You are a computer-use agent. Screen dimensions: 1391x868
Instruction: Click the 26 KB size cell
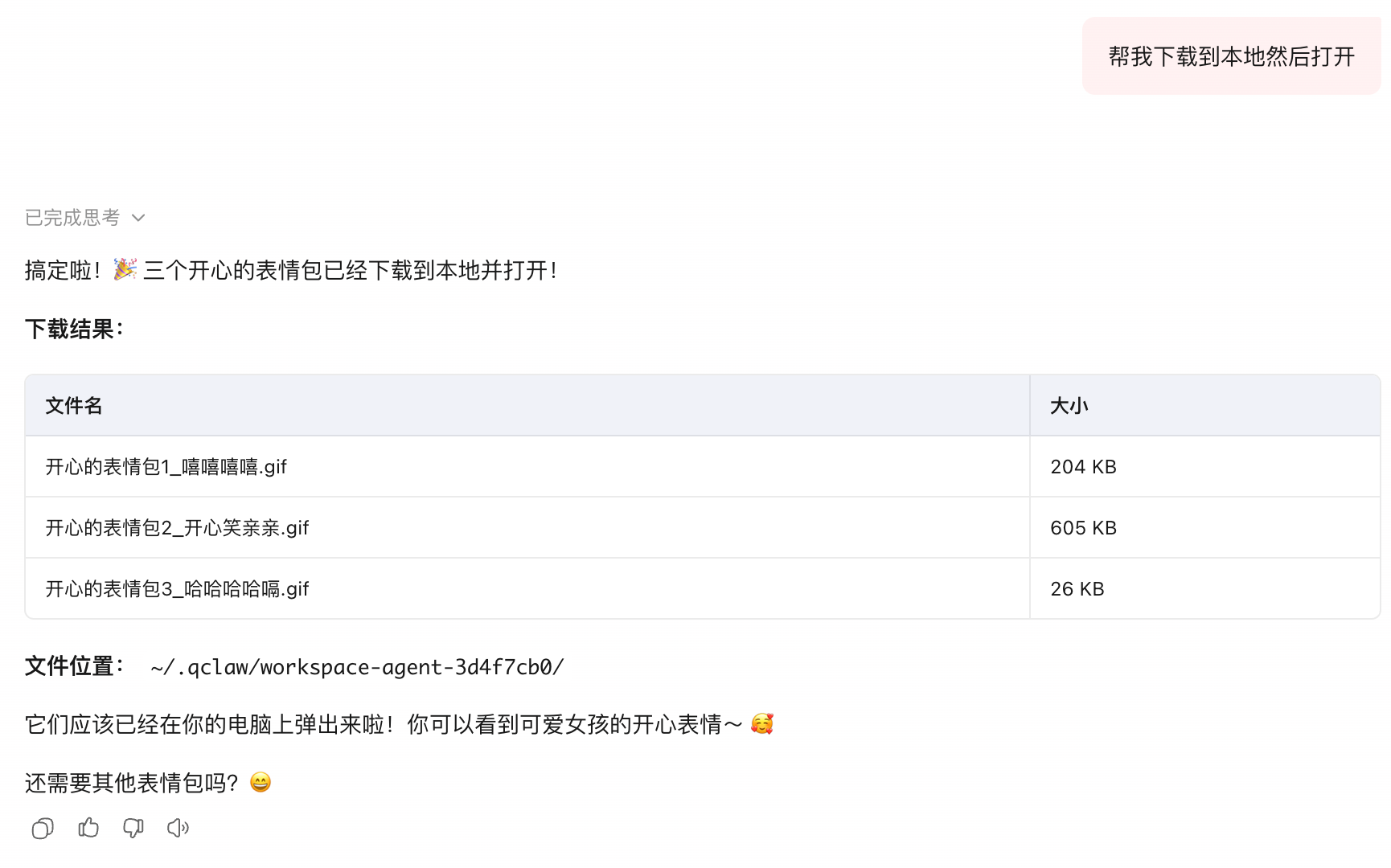1077,589
